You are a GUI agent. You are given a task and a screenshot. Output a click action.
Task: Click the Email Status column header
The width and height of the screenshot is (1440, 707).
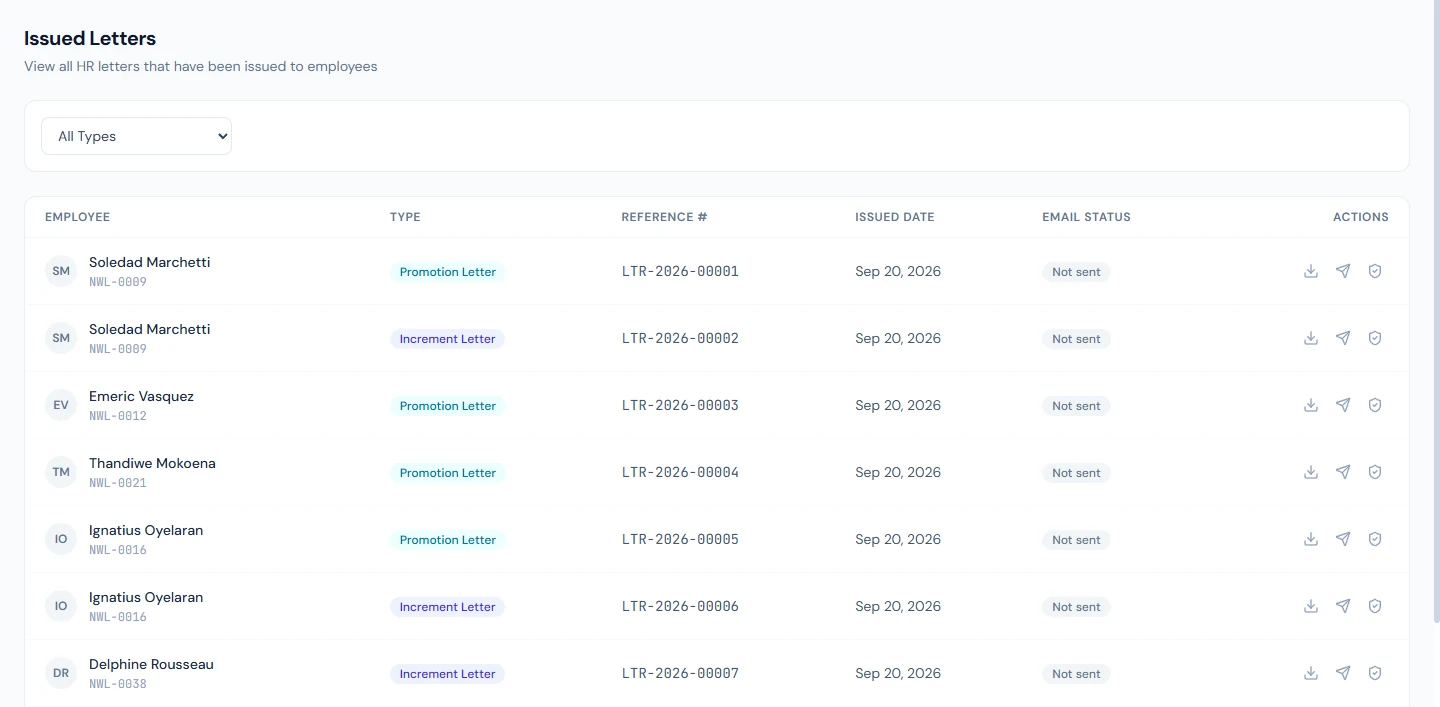[1086, 217]
